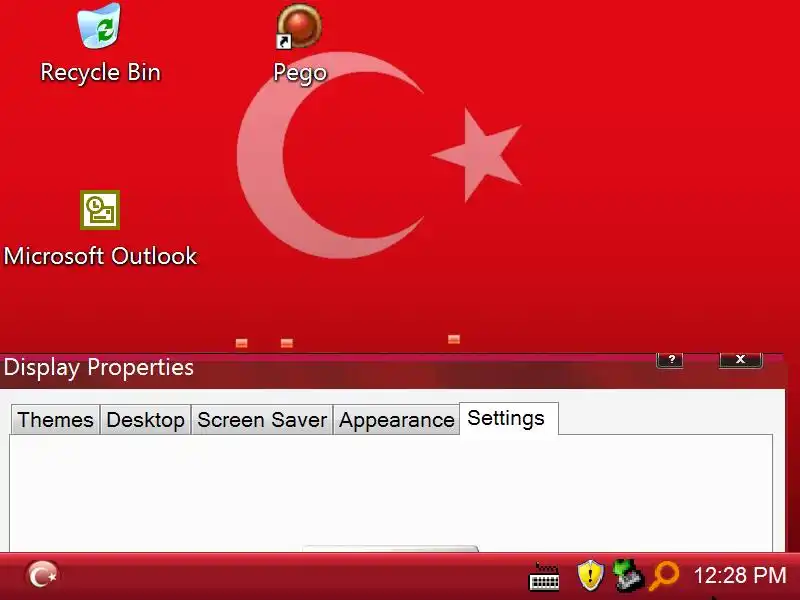Close the Display Properties dialog
The width and height of the screenshot is (800, 600).
741,360
